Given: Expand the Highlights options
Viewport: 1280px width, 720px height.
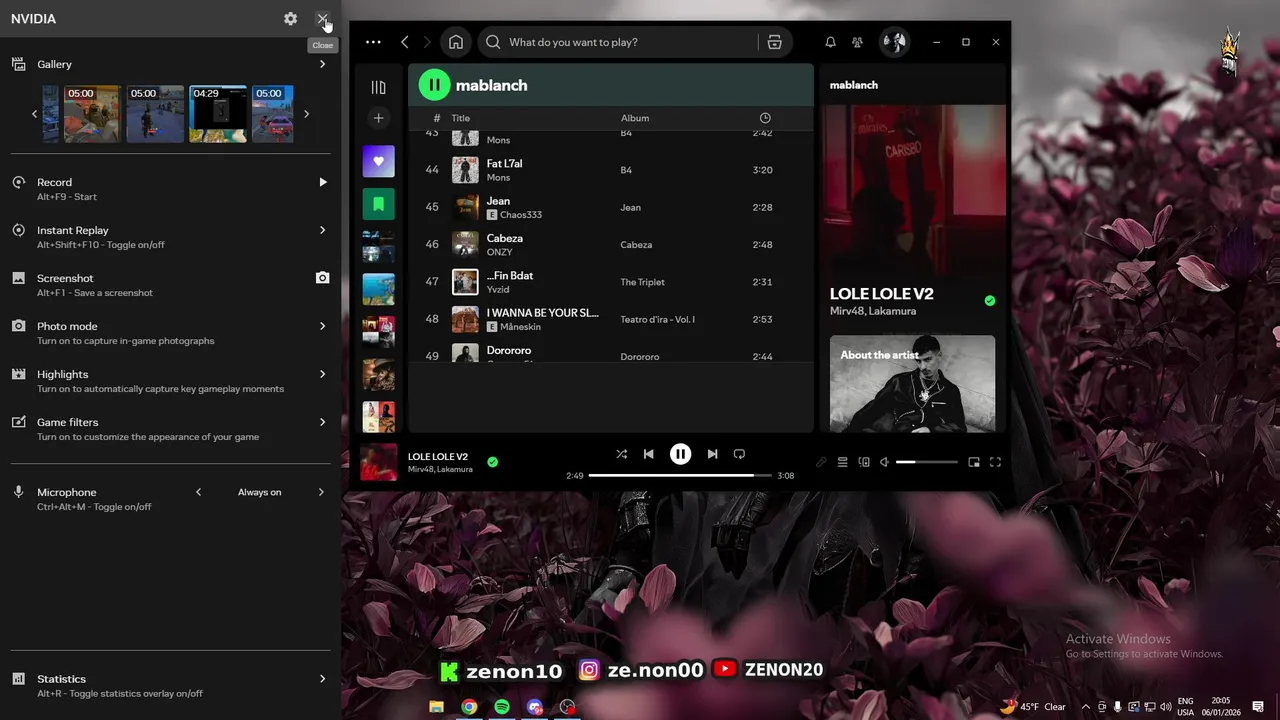Looking at the screenshot, I should [322, 374].
